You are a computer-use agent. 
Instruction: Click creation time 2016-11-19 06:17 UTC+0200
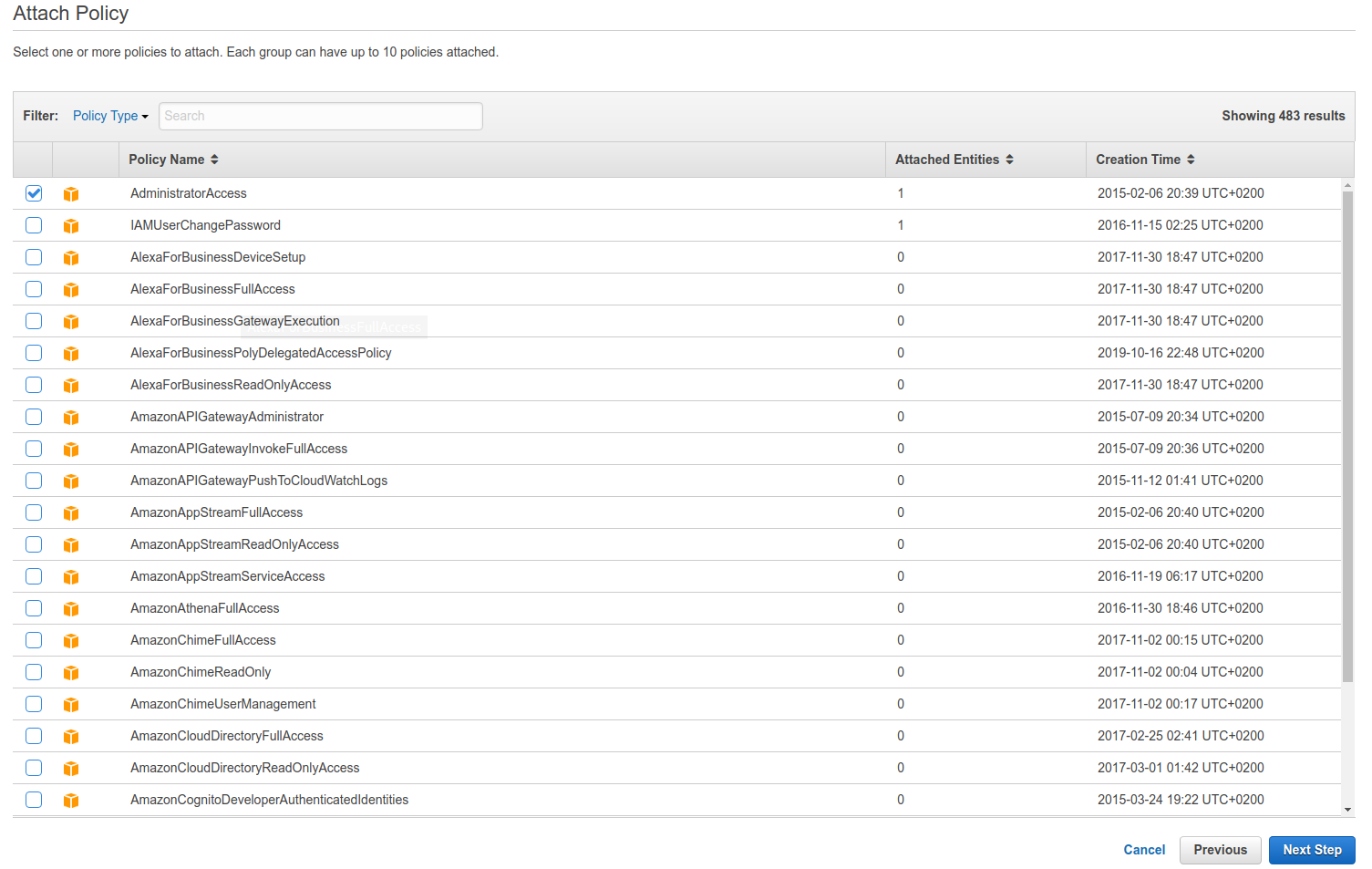pos(1181,576)
